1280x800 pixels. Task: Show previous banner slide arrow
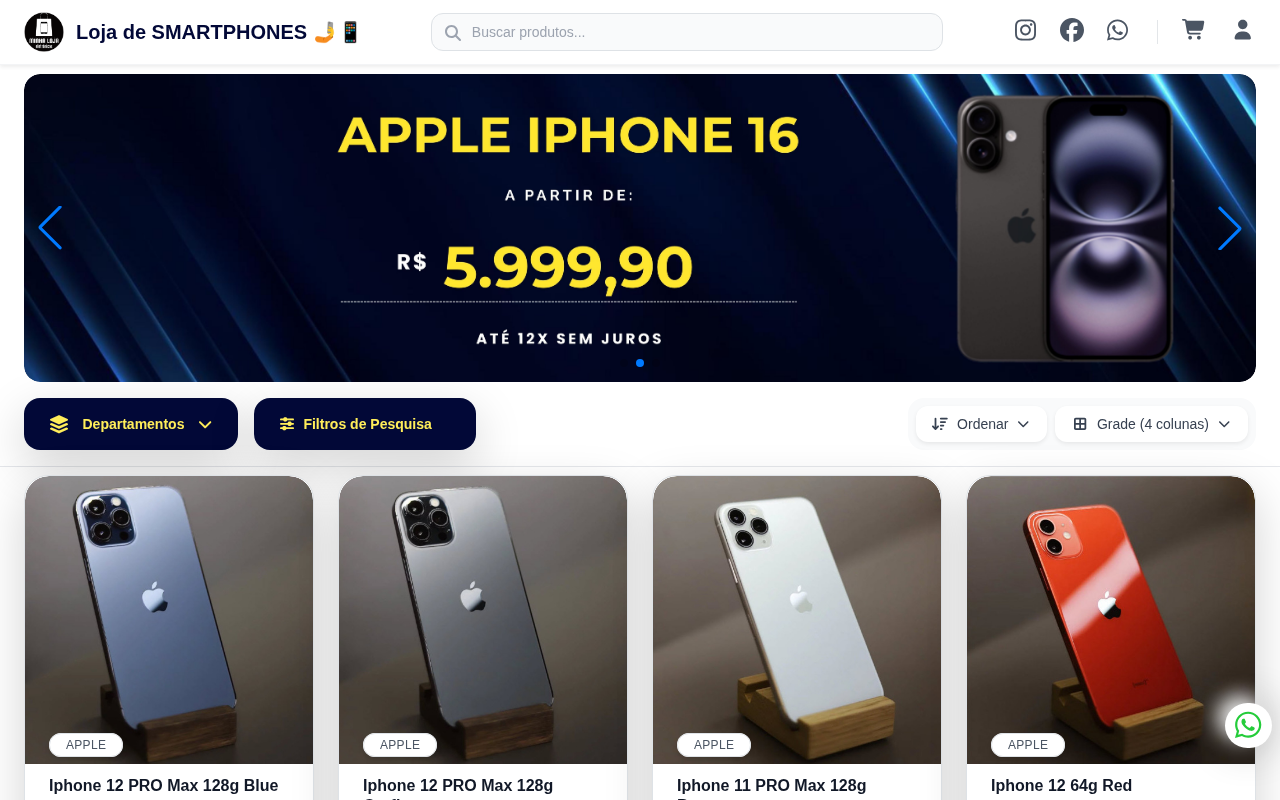pos(50,228)
